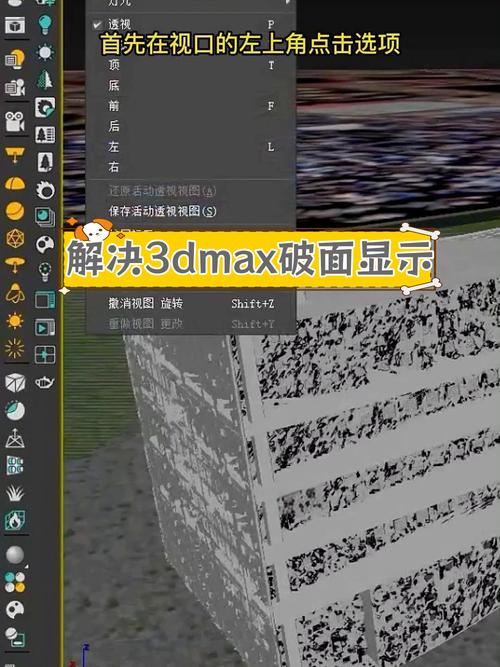This screenshot has height=667, width=500.
Task: Choose 保存活动透视视图(S) menu entry
Action: click(x=191, y=211)
